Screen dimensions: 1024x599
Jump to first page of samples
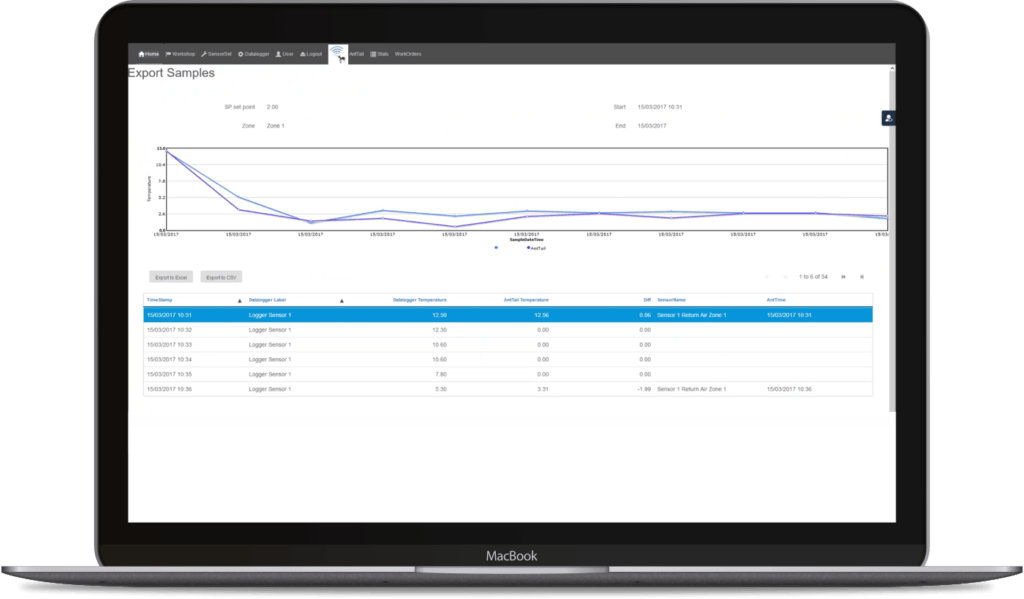[766, 277]
